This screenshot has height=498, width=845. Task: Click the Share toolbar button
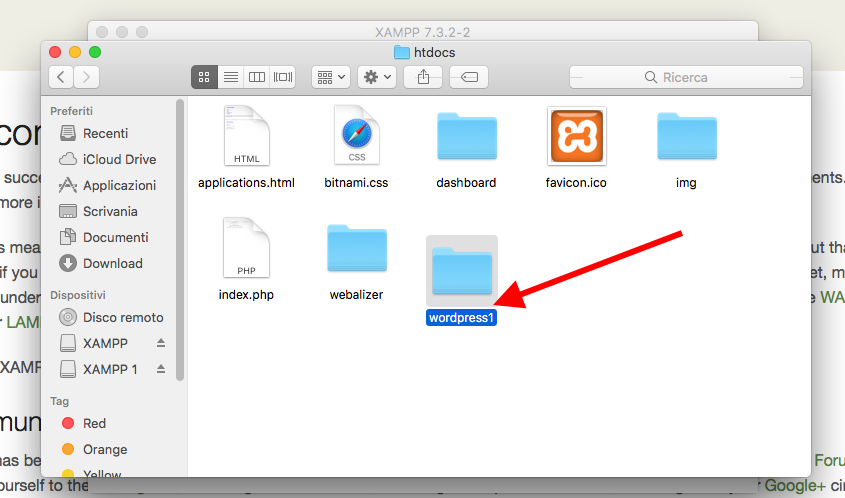tap(423, 77)
